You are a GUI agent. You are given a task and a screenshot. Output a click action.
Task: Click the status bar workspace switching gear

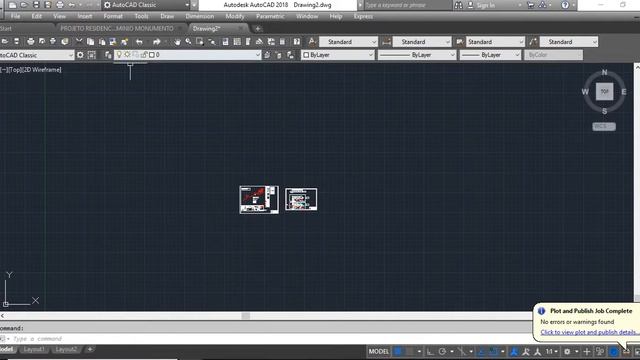pyautogui.click(x=567, y=351)
